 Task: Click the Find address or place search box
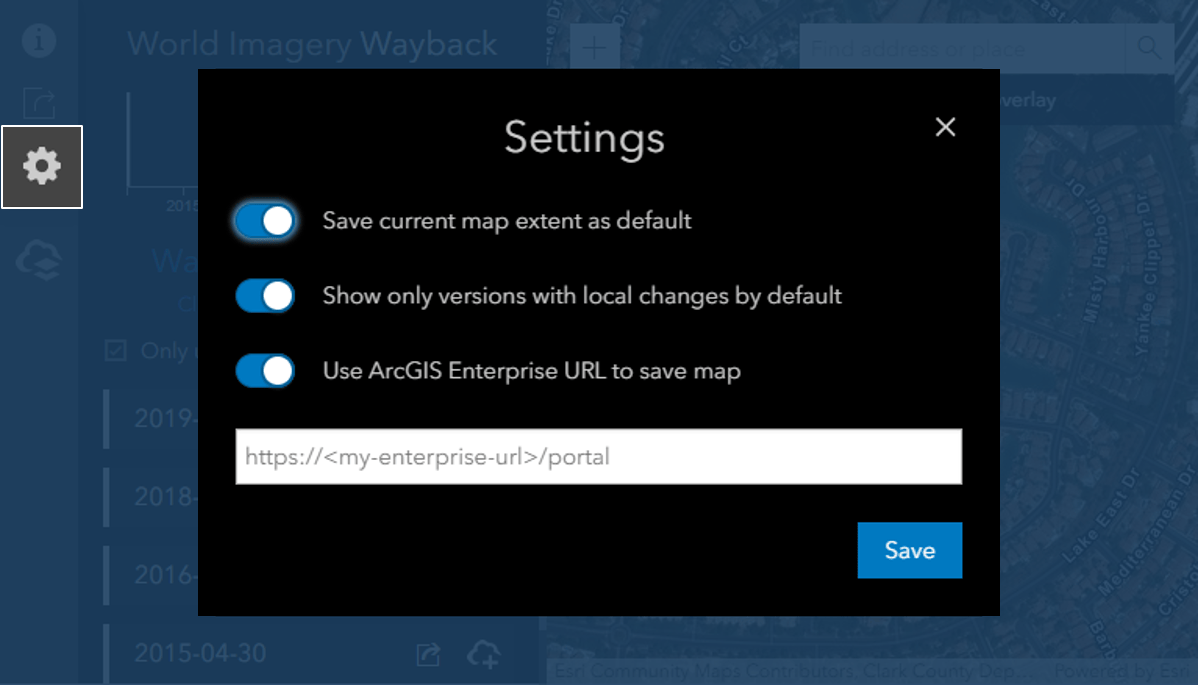960,48
